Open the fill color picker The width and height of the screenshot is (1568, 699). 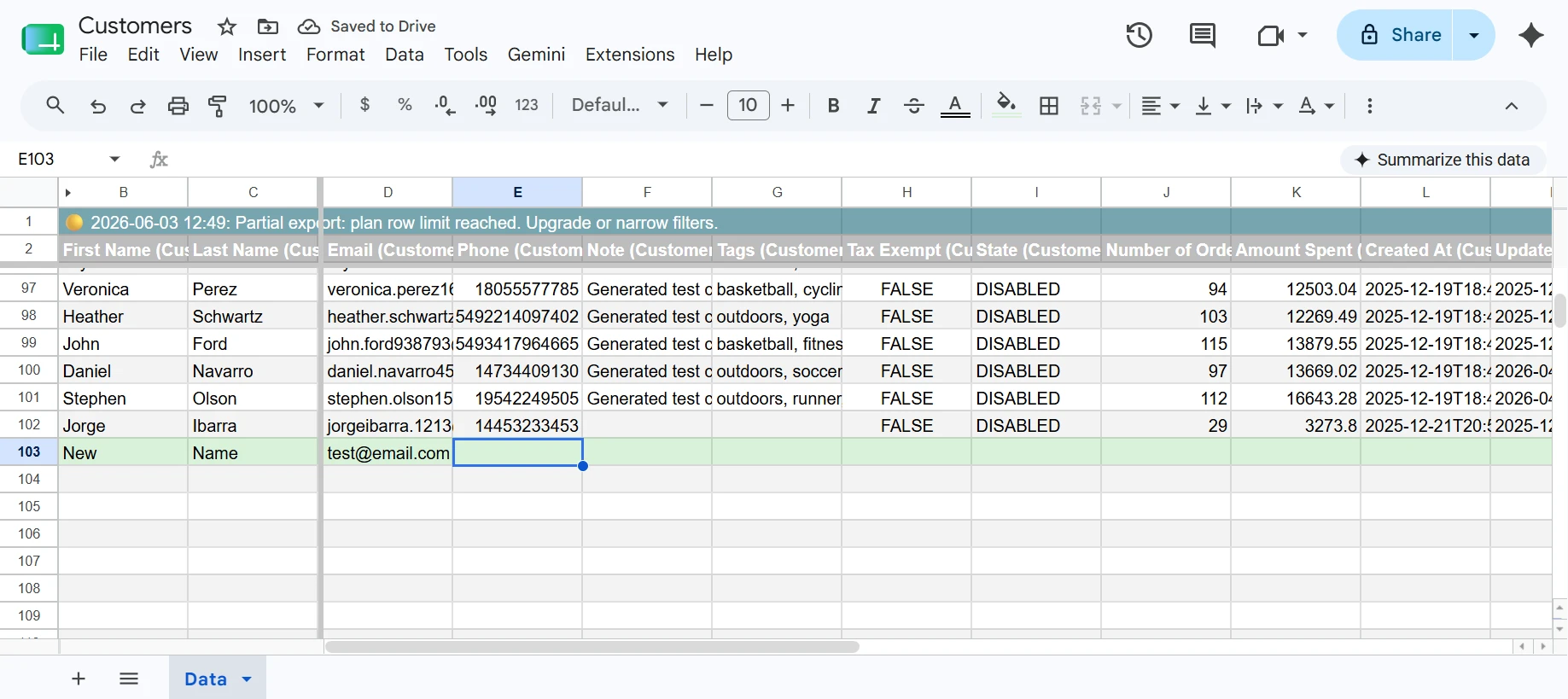coord(1006,106)
